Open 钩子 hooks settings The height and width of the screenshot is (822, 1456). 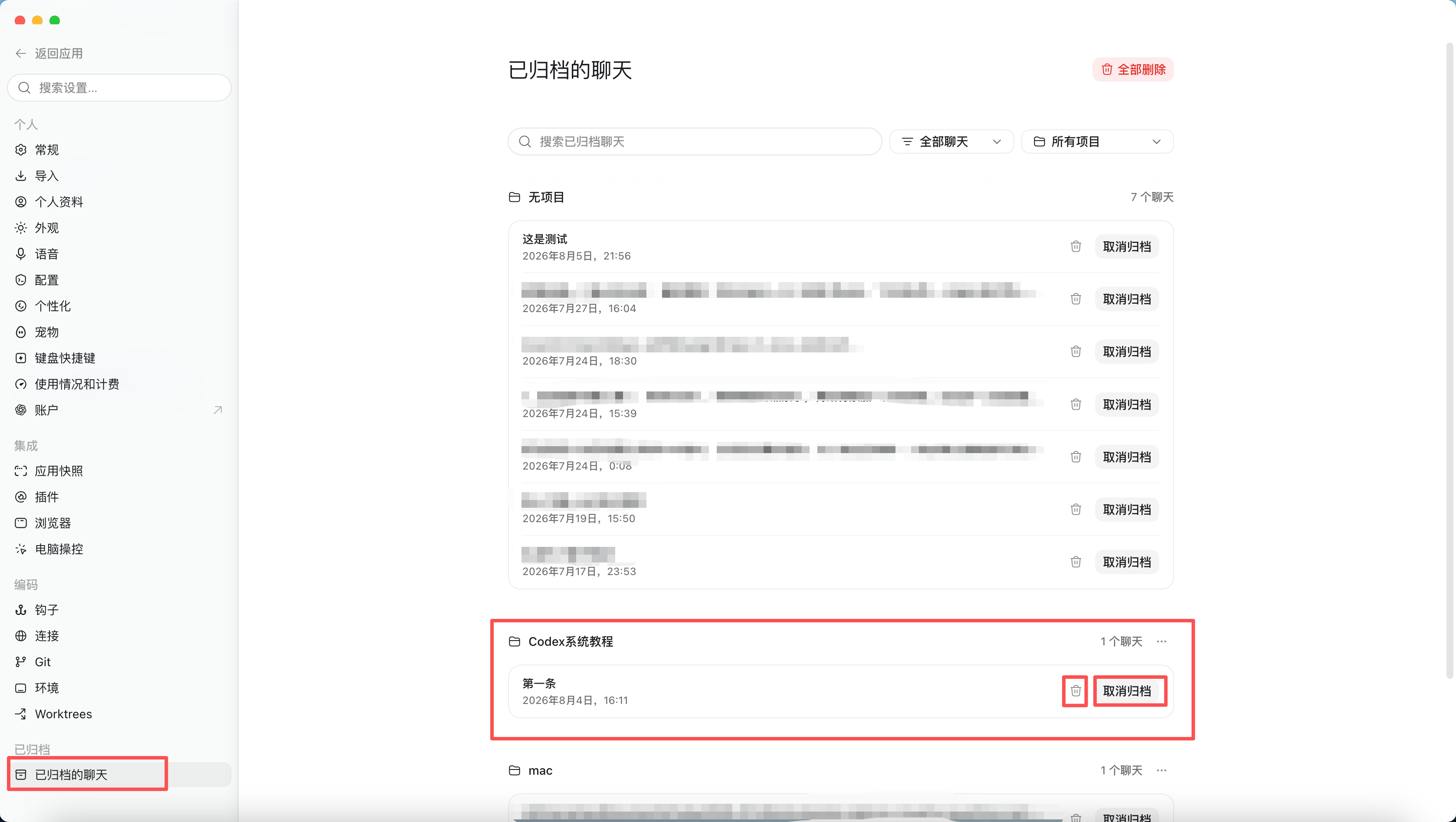(x=119, y=610)
